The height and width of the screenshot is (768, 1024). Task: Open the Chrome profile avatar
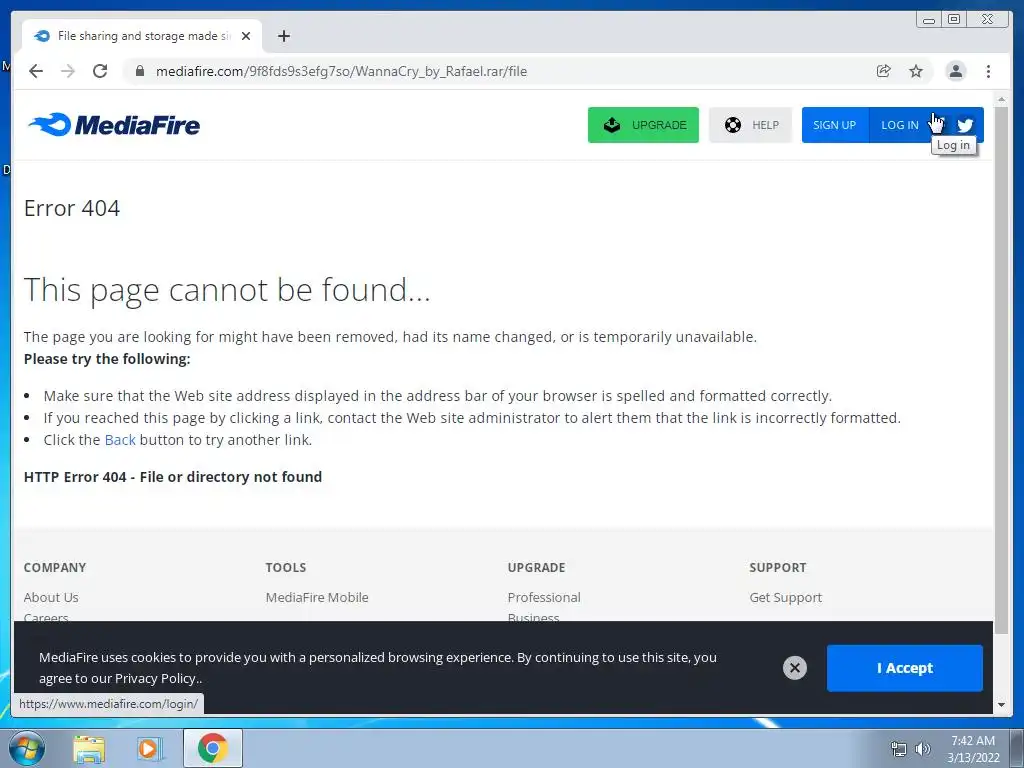[955, 71]
